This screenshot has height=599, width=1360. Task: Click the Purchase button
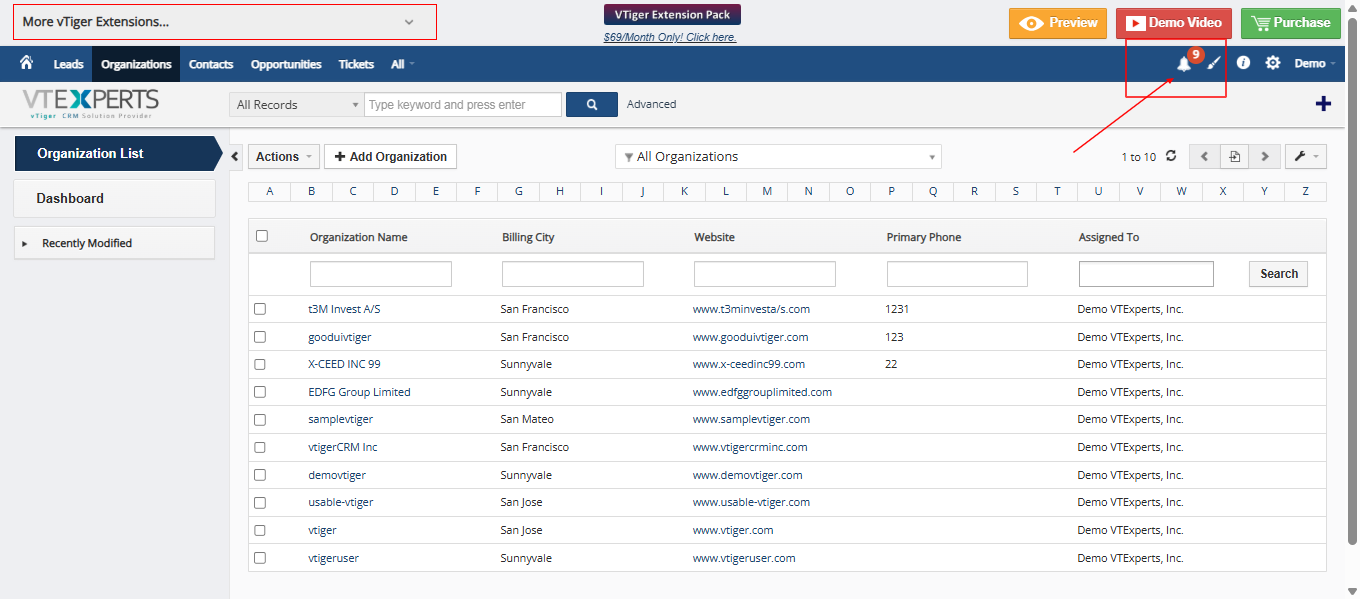[1291, 22]
